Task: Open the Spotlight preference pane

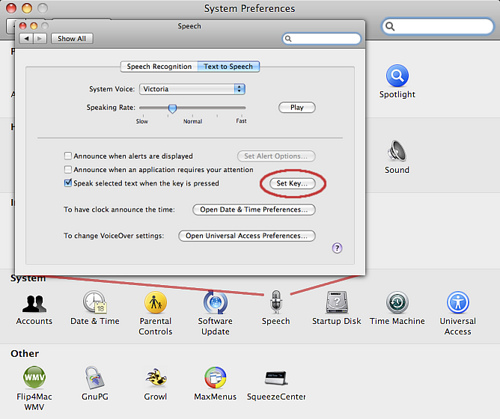Action: coord(397,81)
